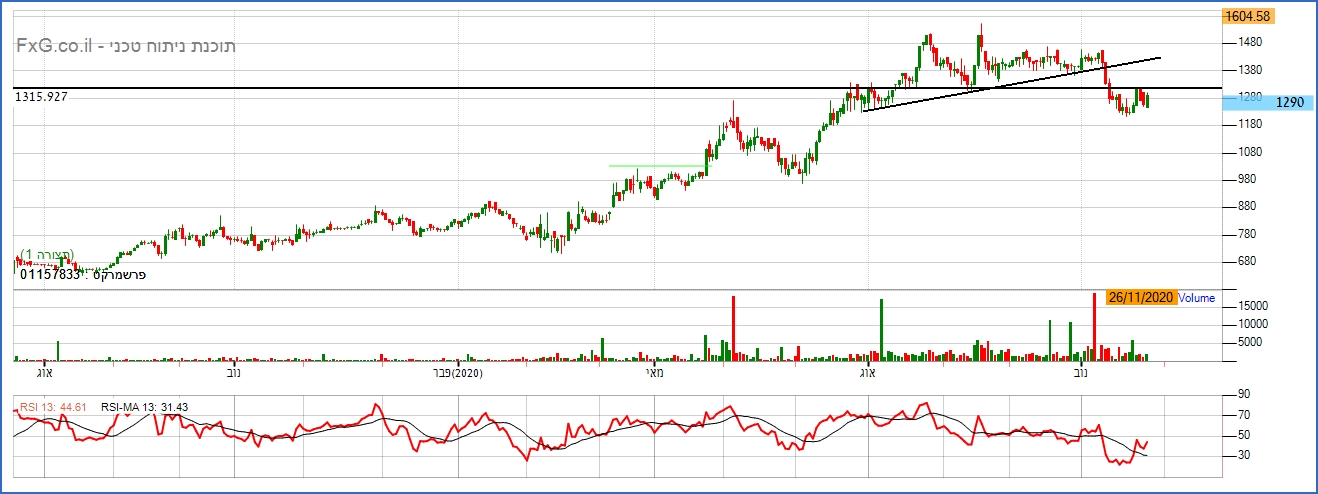Click the orange 1604.58 price label
The width and height of the screenshot is (1318, 494).
tap(1248, 16)
